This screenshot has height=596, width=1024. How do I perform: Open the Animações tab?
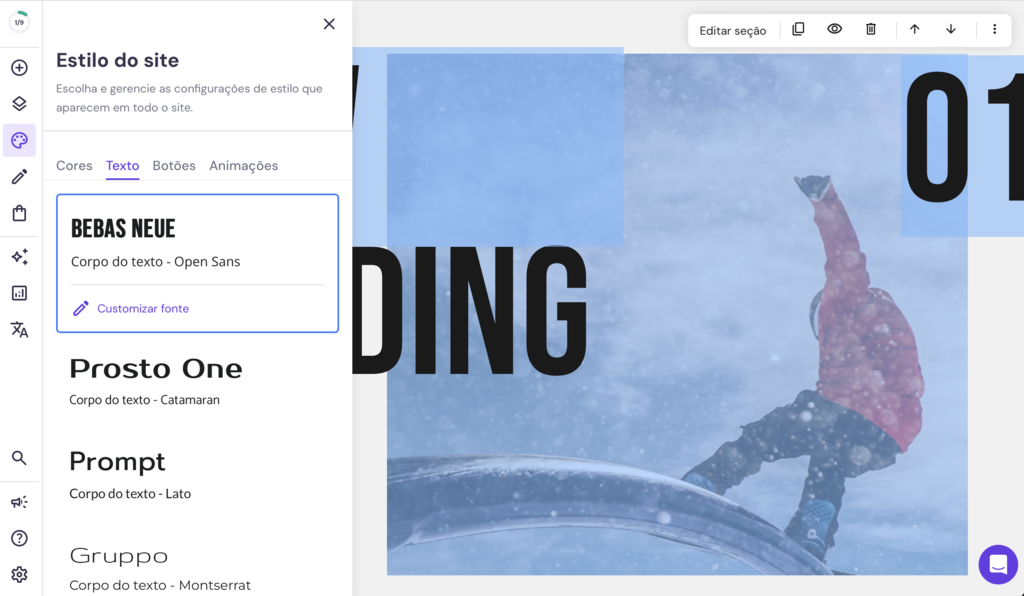coord(244,165)
